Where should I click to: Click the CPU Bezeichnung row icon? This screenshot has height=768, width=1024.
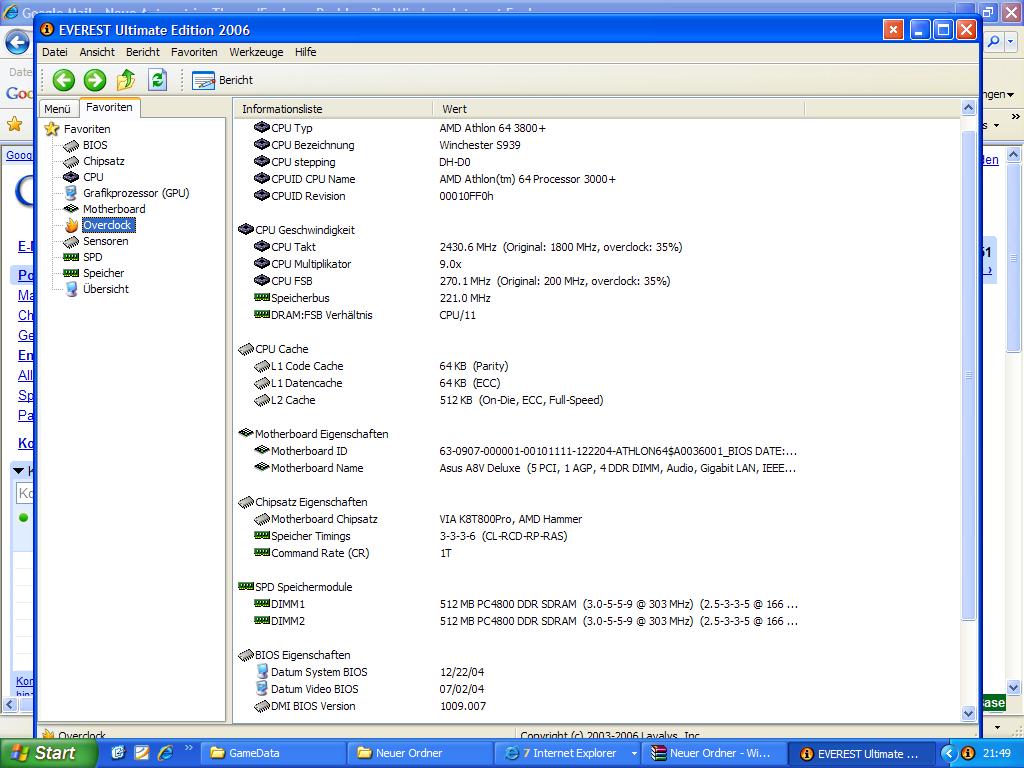[262, 144]
